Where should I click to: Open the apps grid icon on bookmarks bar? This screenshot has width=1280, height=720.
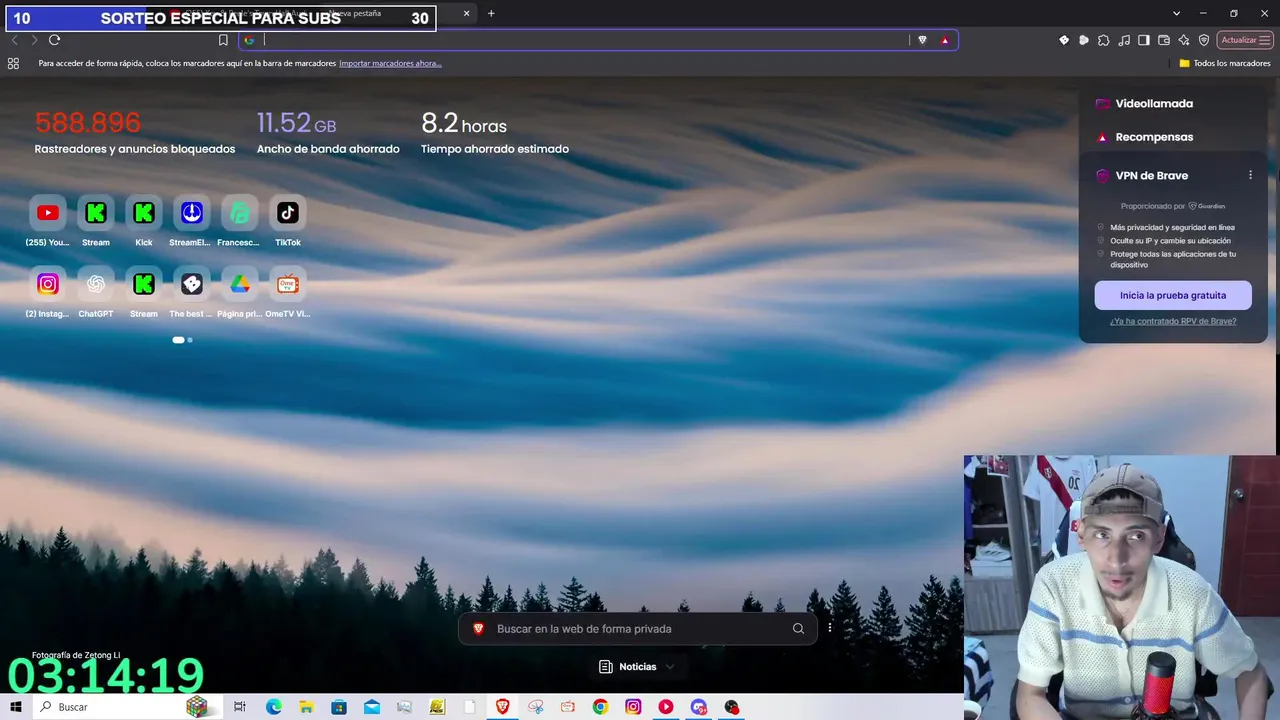tap(13, 63)
